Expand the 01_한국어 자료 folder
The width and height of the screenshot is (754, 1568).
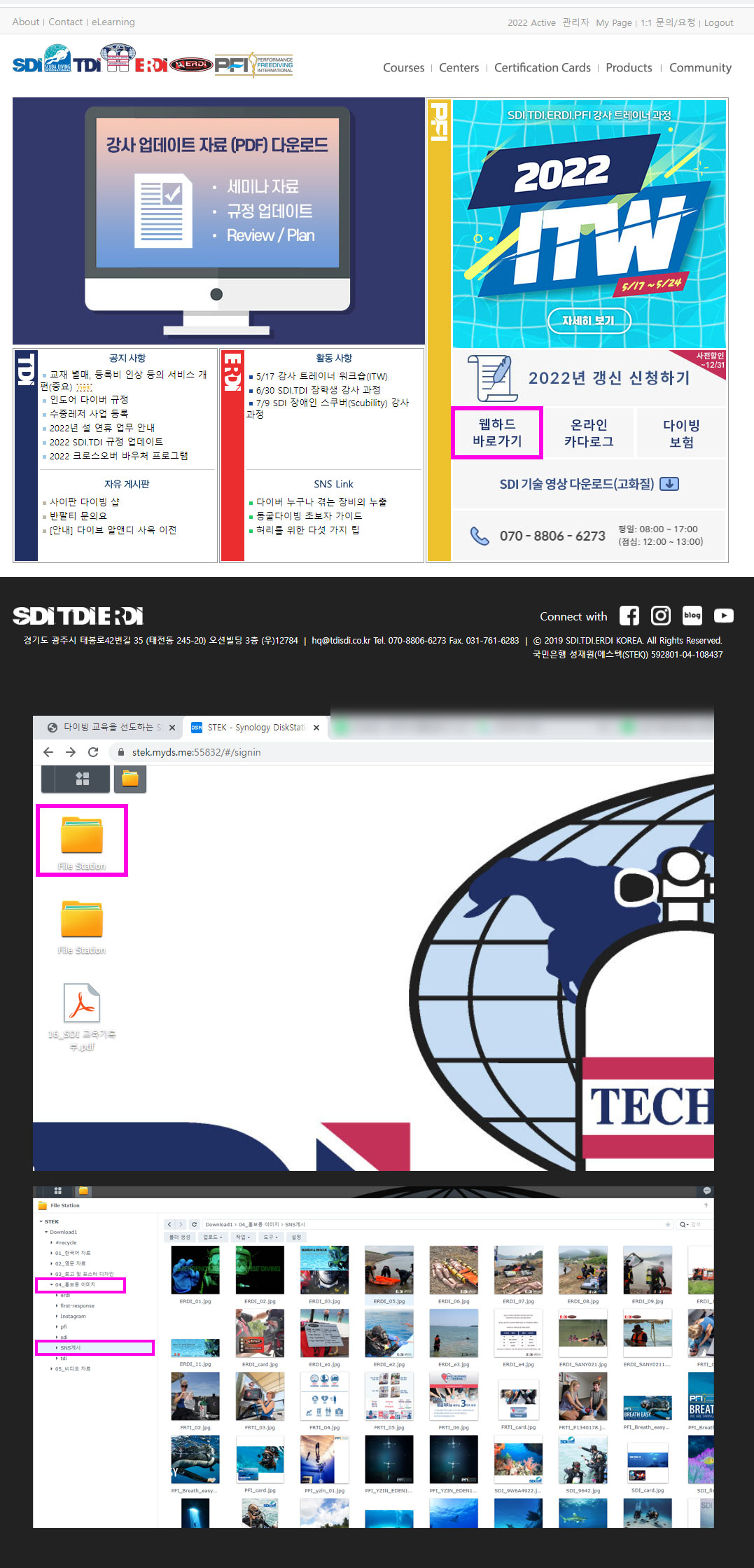(x=51, y=1253)
